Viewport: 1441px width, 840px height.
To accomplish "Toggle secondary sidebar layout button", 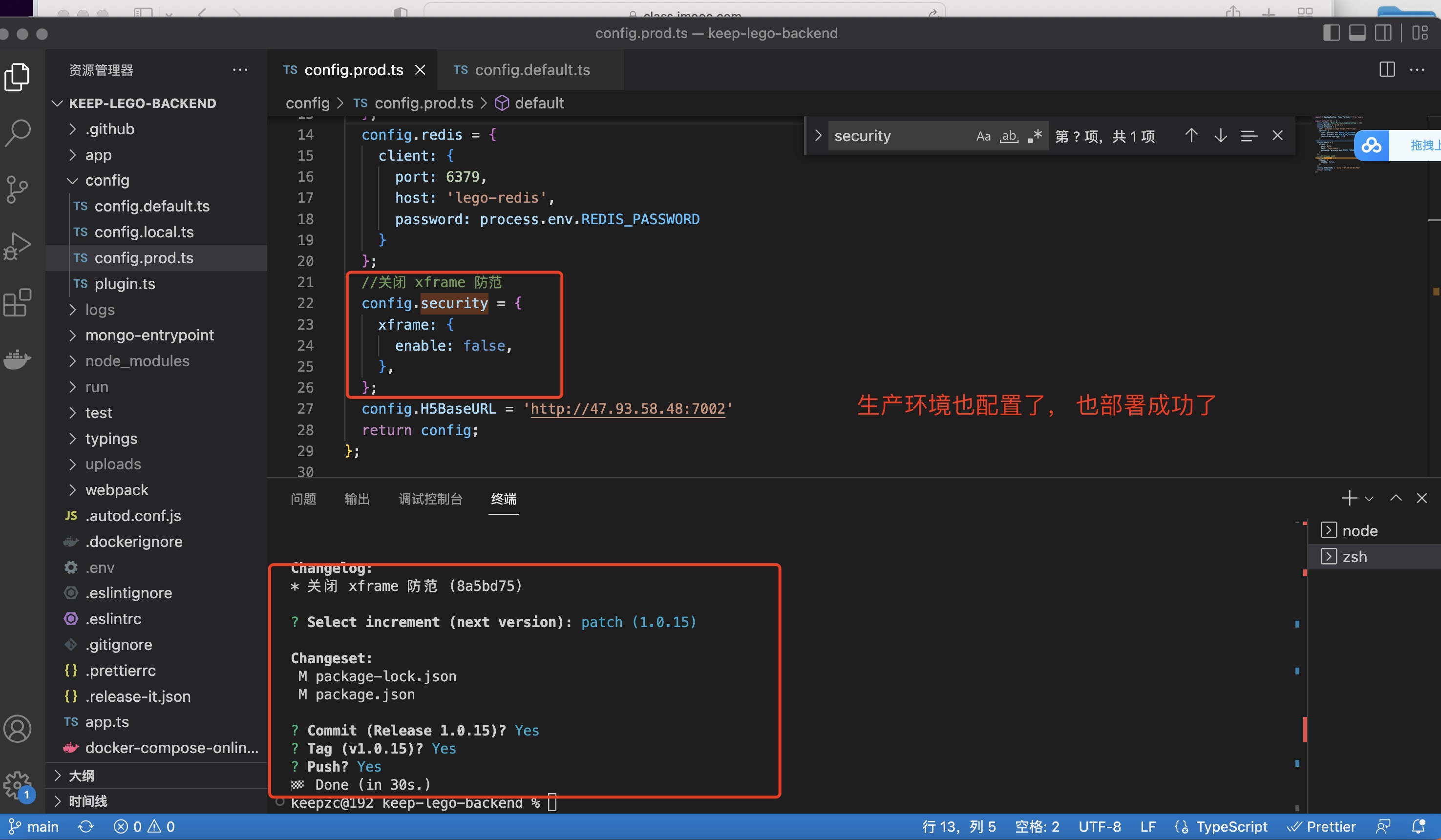I will click(1383, 33).
